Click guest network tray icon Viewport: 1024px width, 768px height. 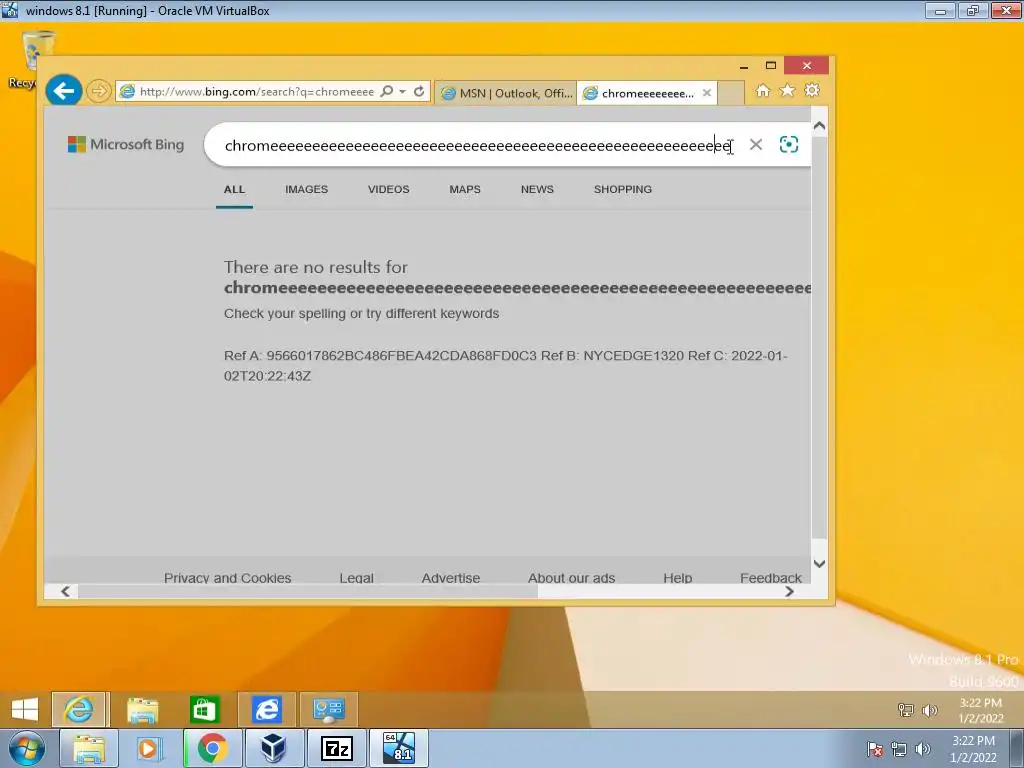(905, 710)
